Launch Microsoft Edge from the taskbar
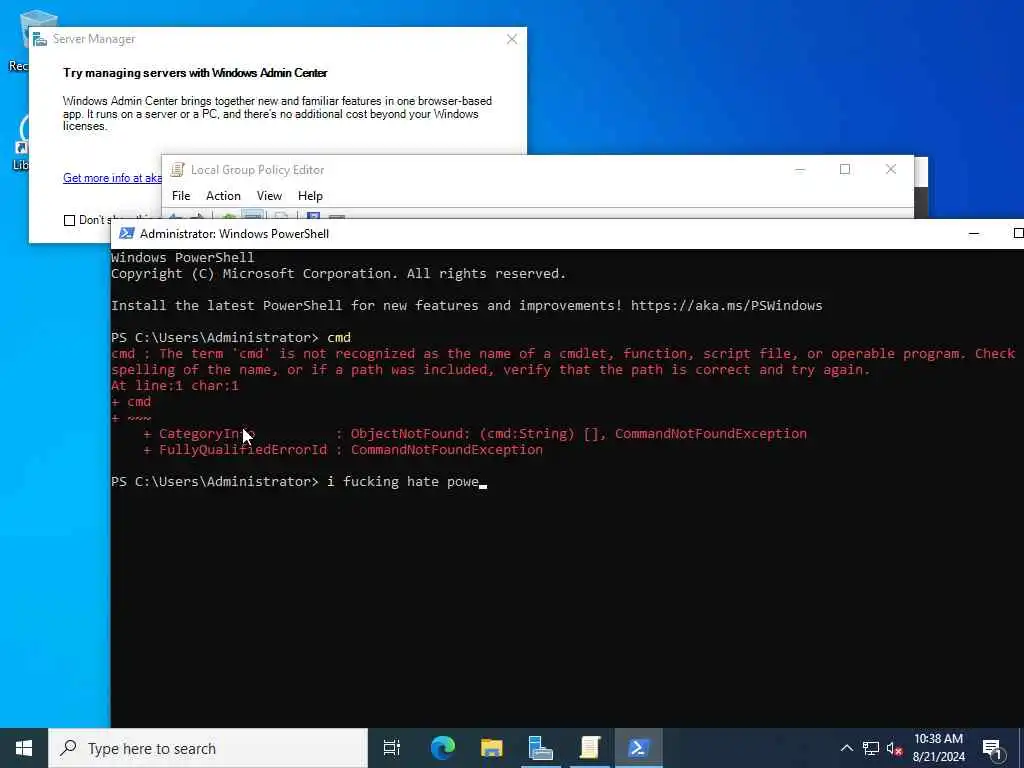 point(442,748)
